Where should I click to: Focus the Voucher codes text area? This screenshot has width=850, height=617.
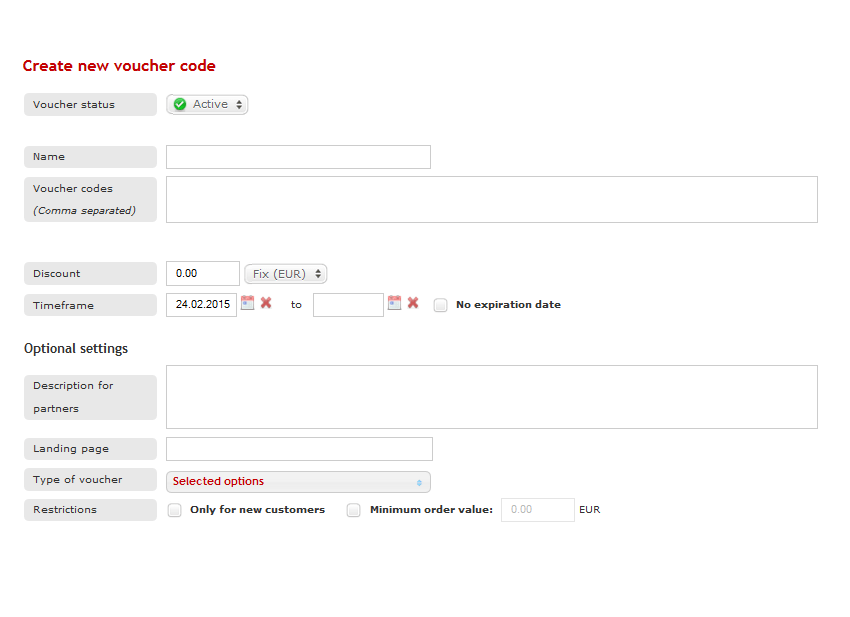(491, 199)
